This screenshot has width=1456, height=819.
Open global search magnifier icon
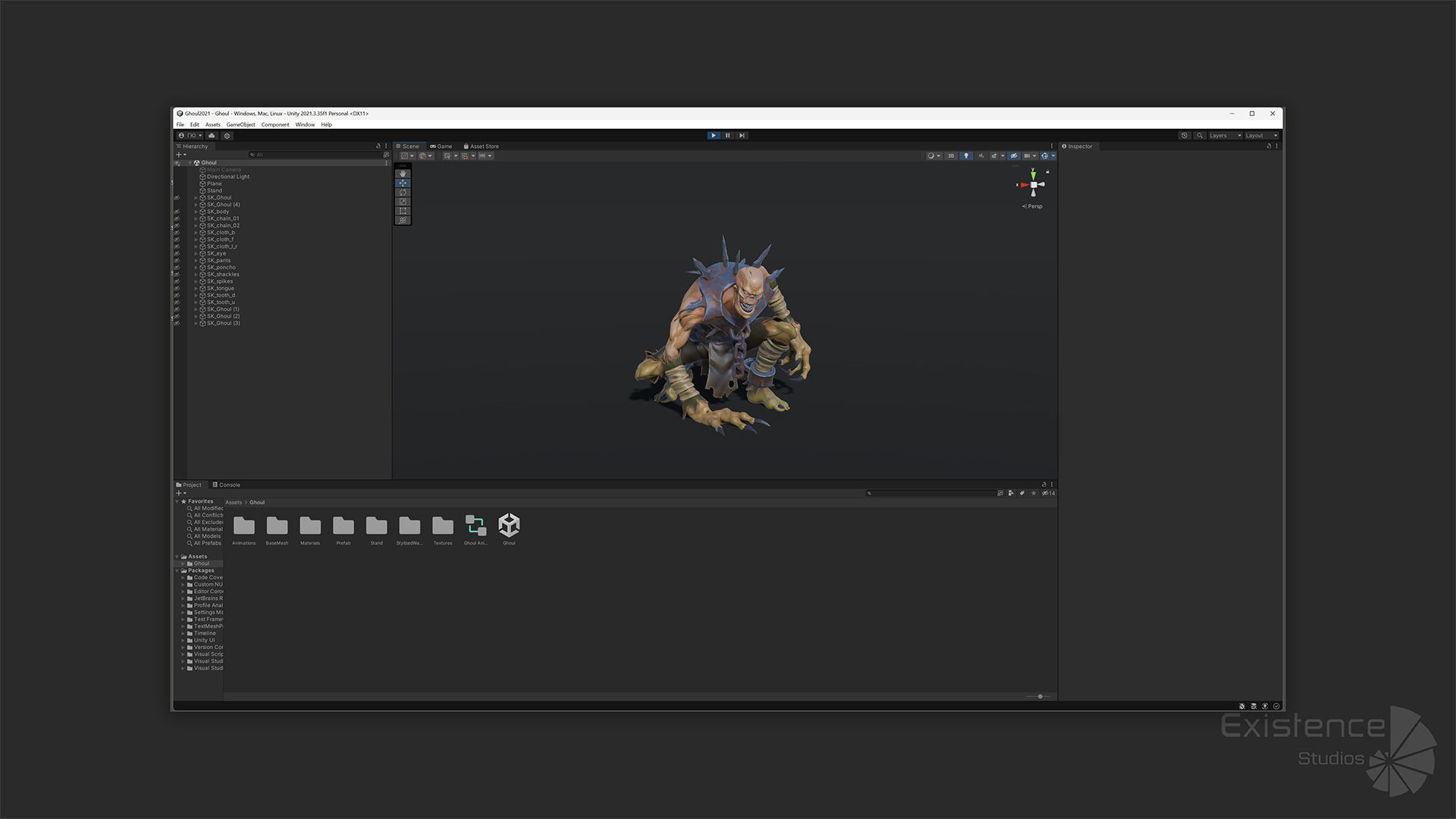(x=1200, y=136)
